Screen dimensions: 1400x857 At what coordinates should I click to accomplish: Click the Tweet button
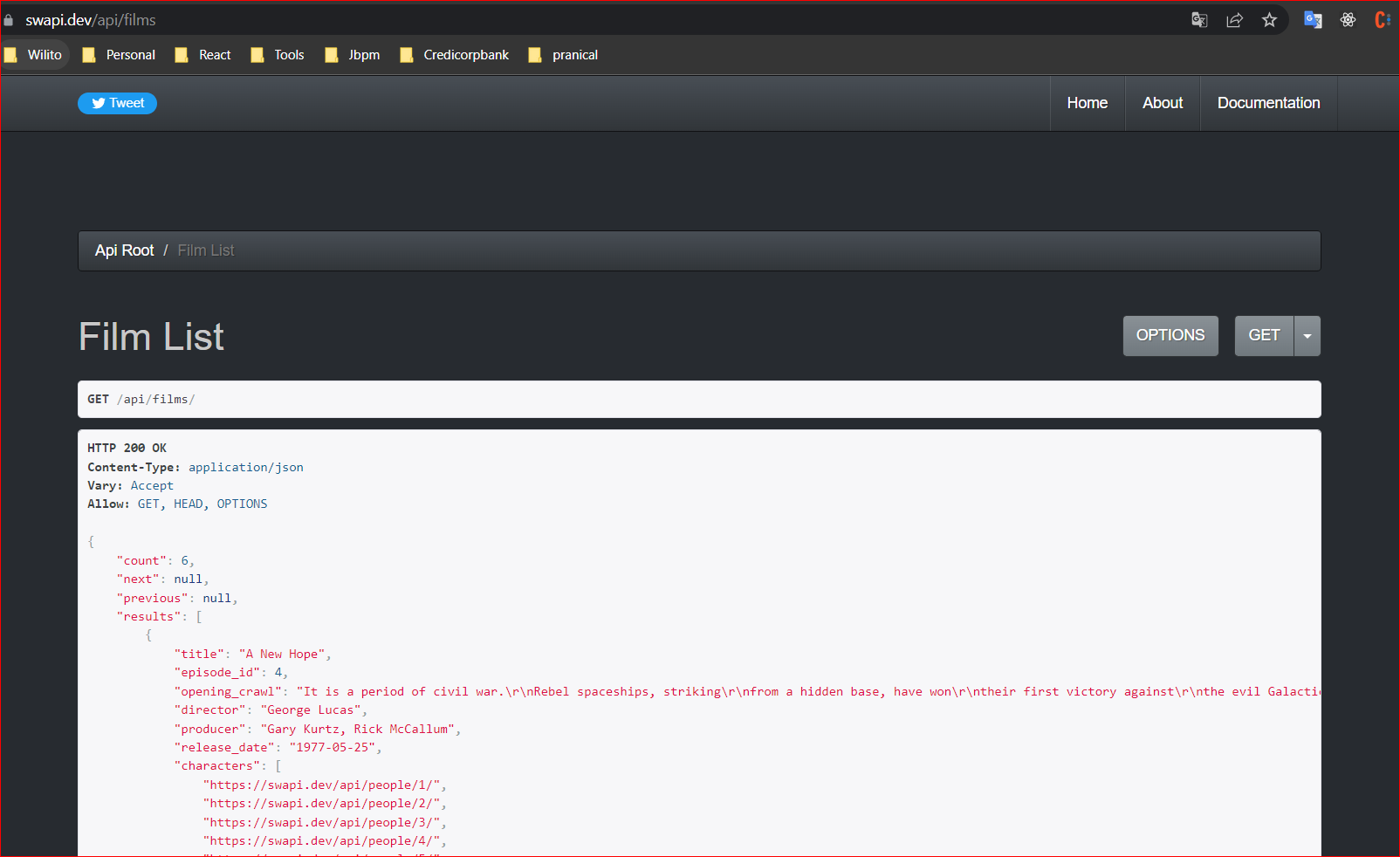pos(117,103)
